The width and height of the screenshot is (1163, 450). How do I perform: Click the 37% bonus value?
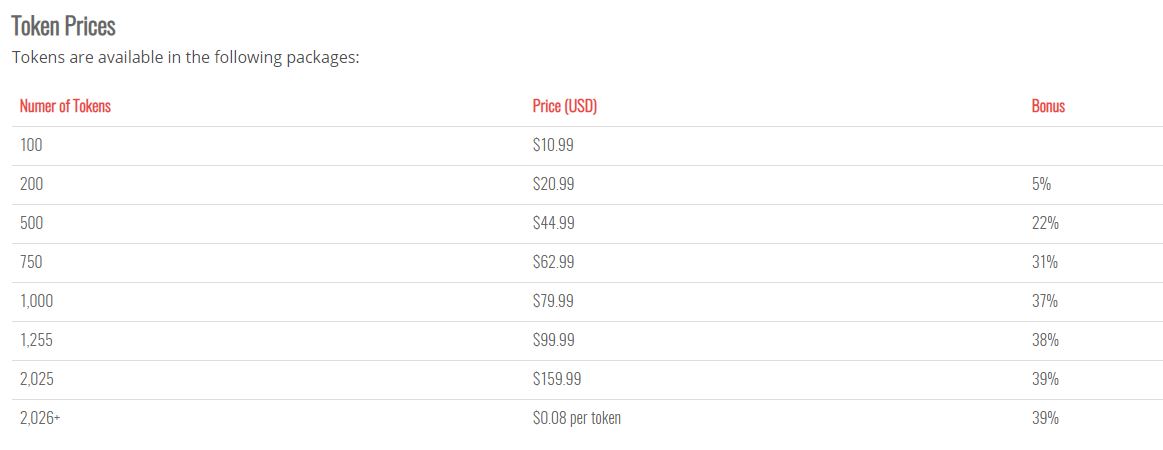coord(1045,301)
